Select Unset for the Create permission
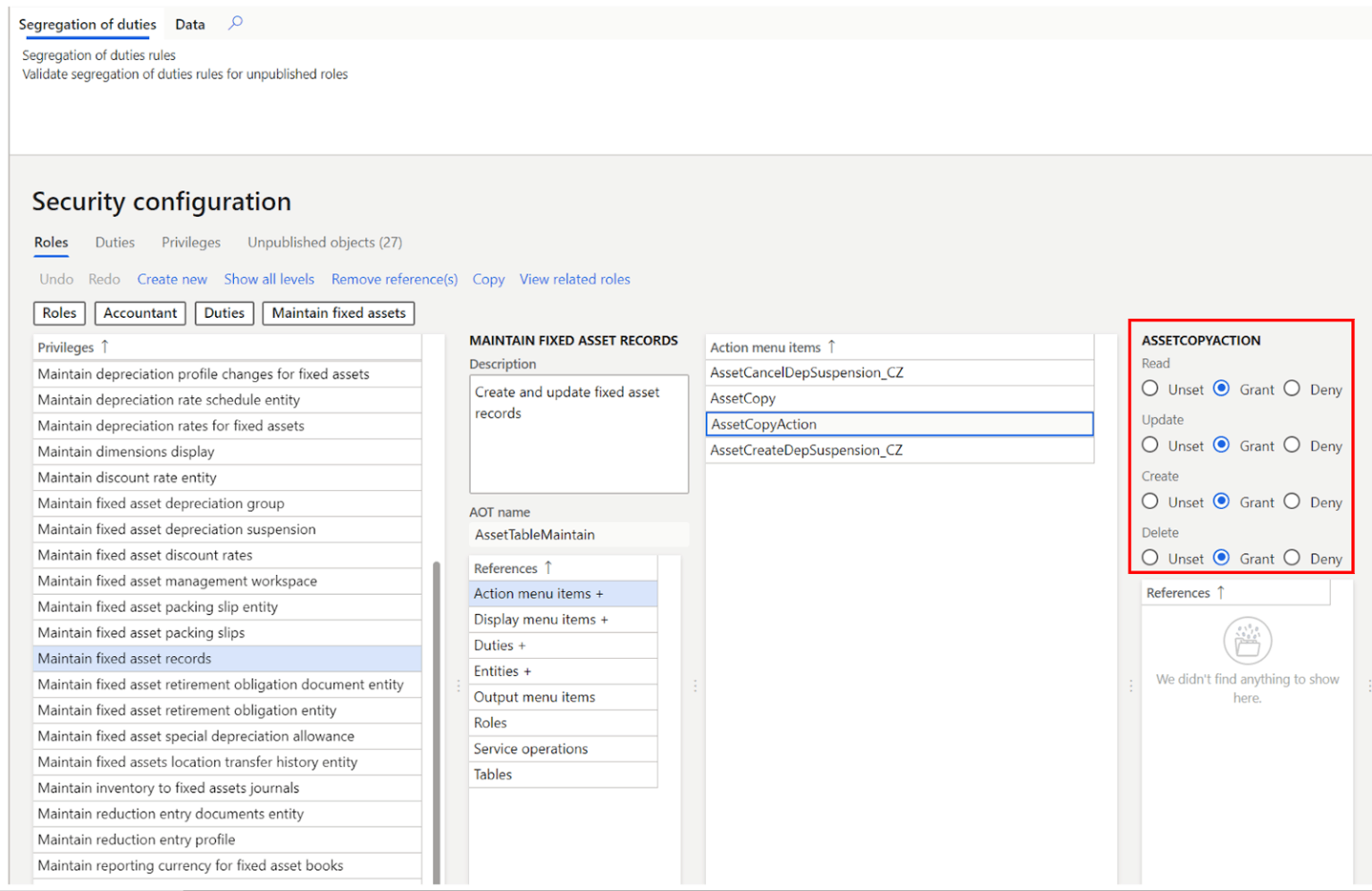Screen dimensions: 1372x891 [x=1150, y=501]
